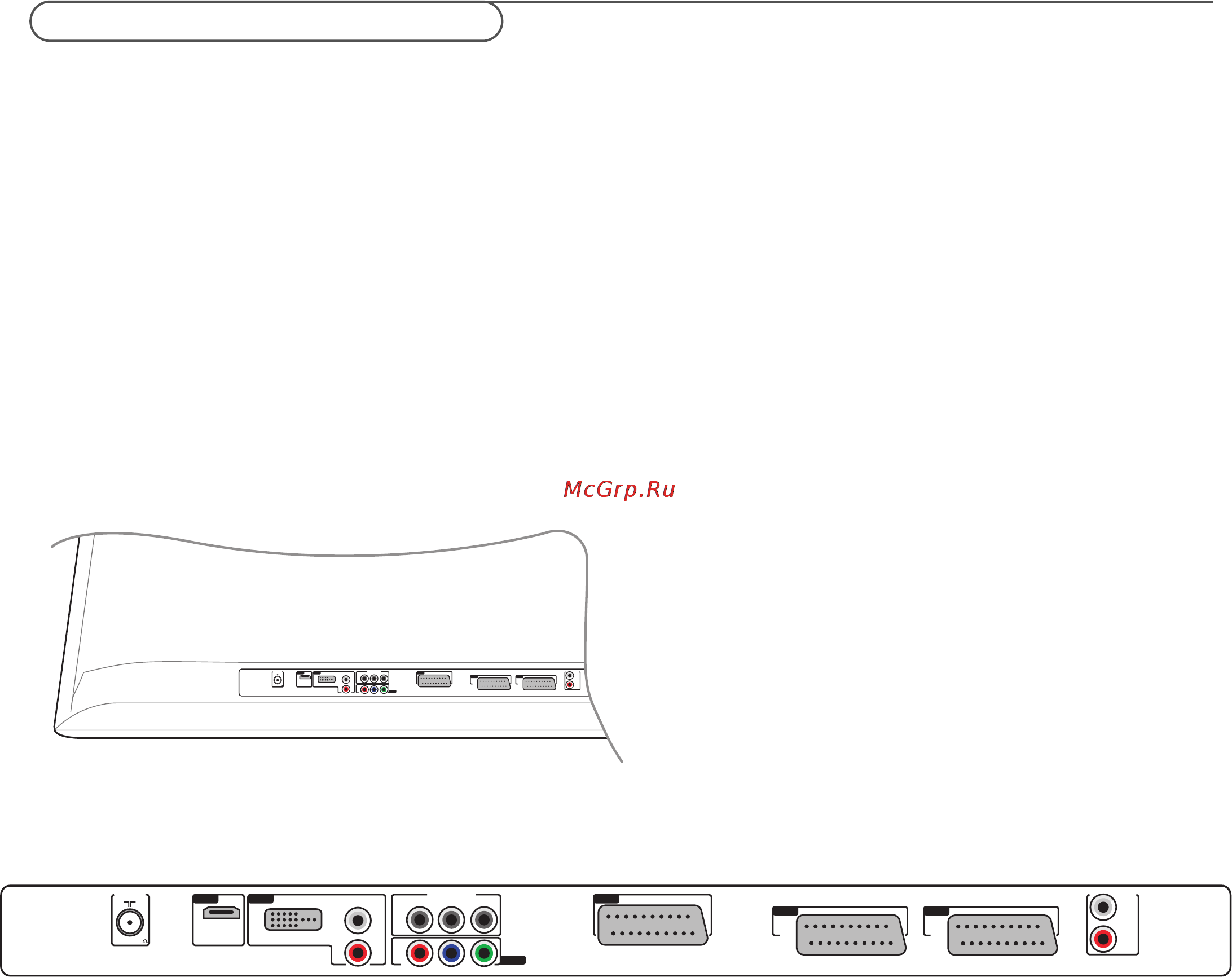This screenshot has height=977, width=1232.
Task: Click red audio jack below DVI's white jack
Action: click(x=358, y=952)
